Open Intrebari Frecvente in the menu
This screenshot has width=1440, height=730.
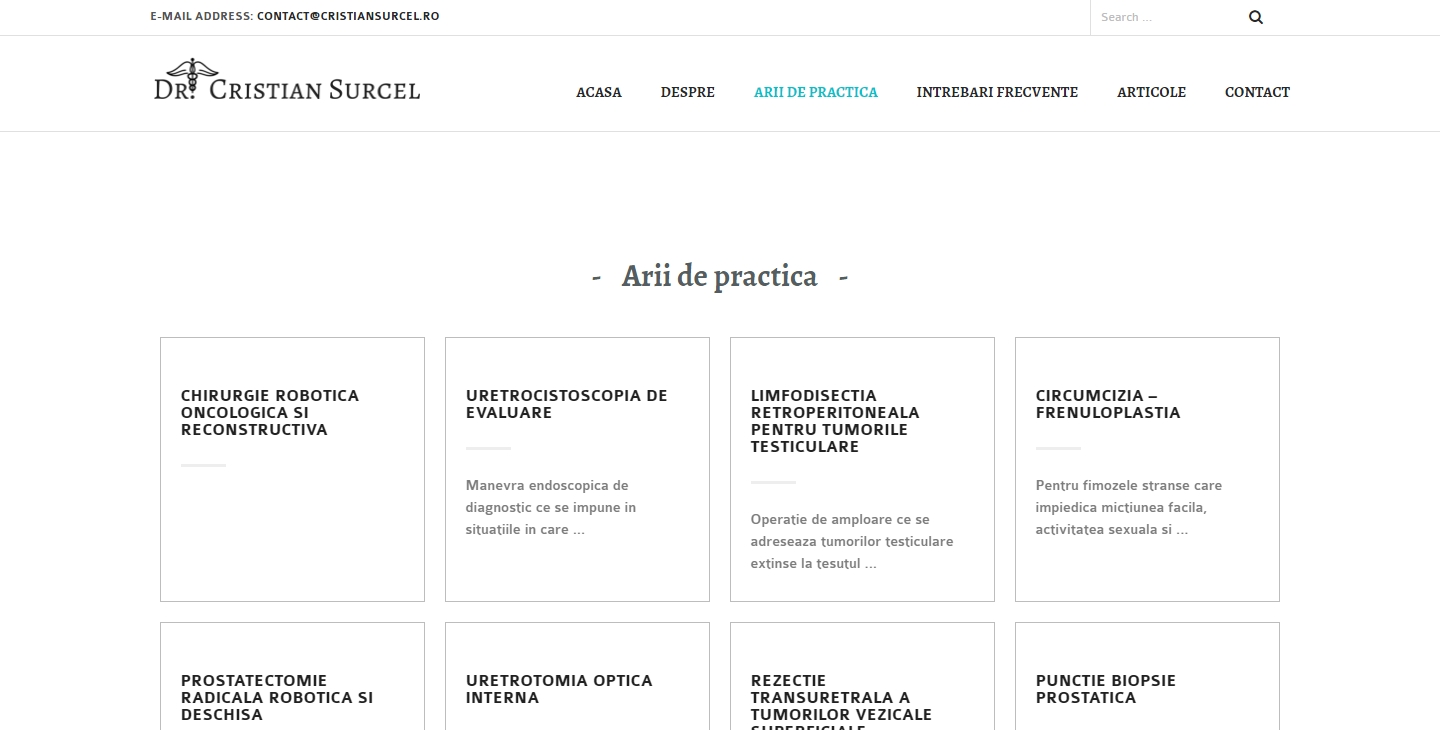[x=997, y=92]
